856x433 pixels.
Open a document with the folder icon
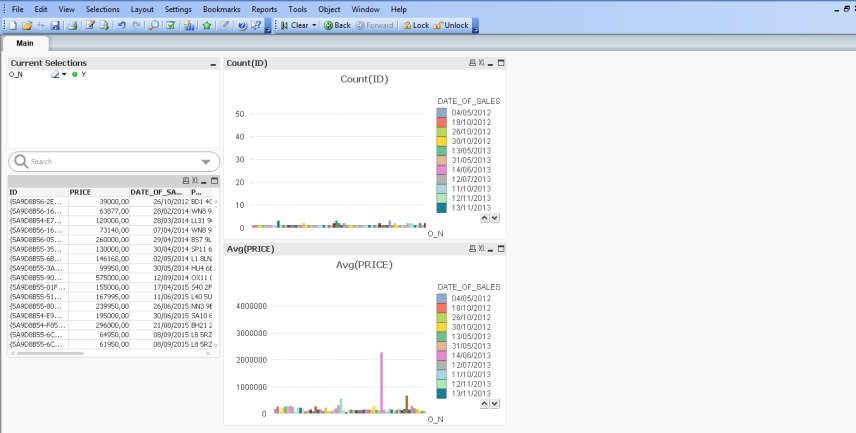[x=27, y=25]
